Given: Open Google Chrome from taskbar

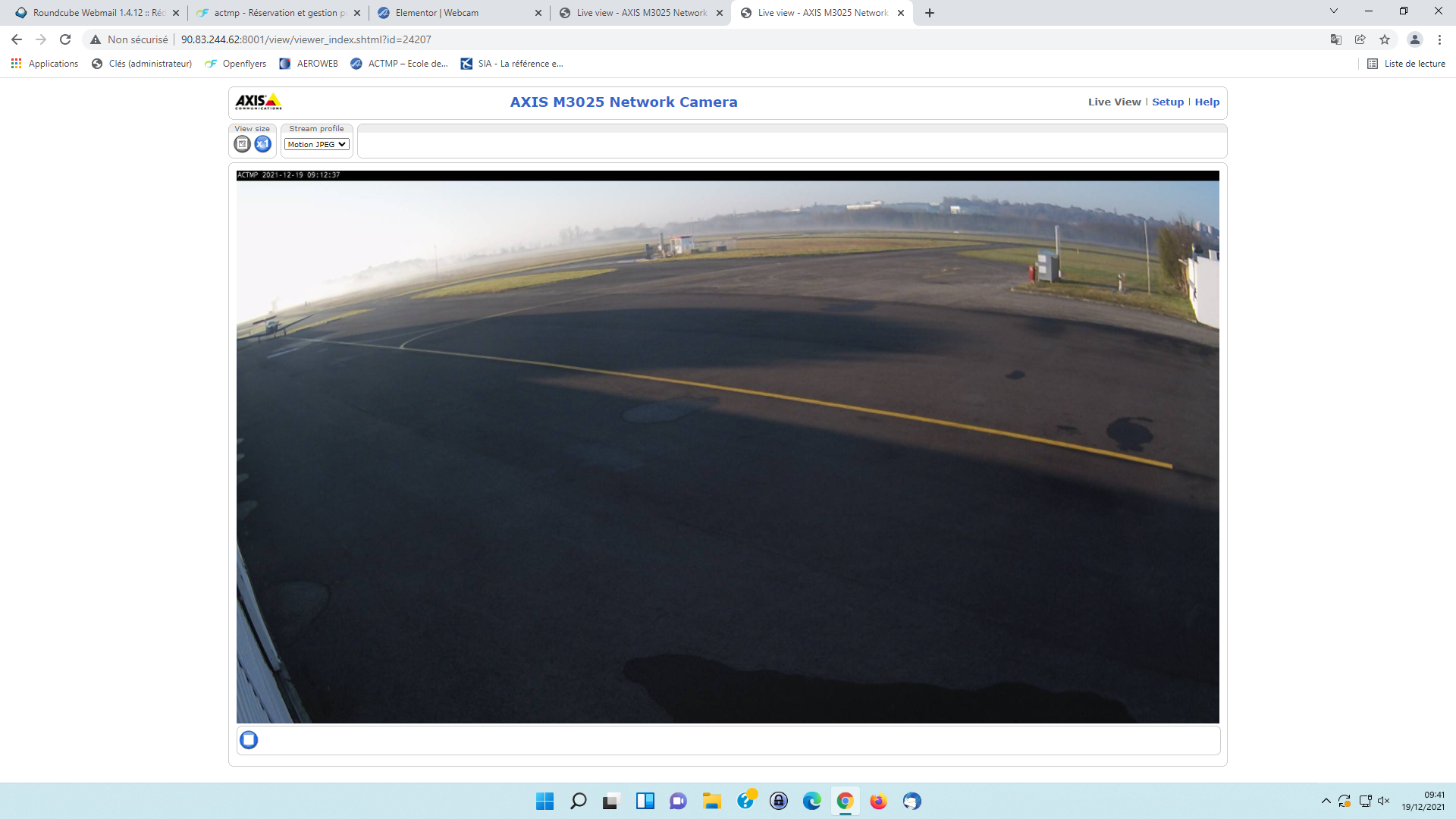Looking at the screenshot, I should coord(845,801).
